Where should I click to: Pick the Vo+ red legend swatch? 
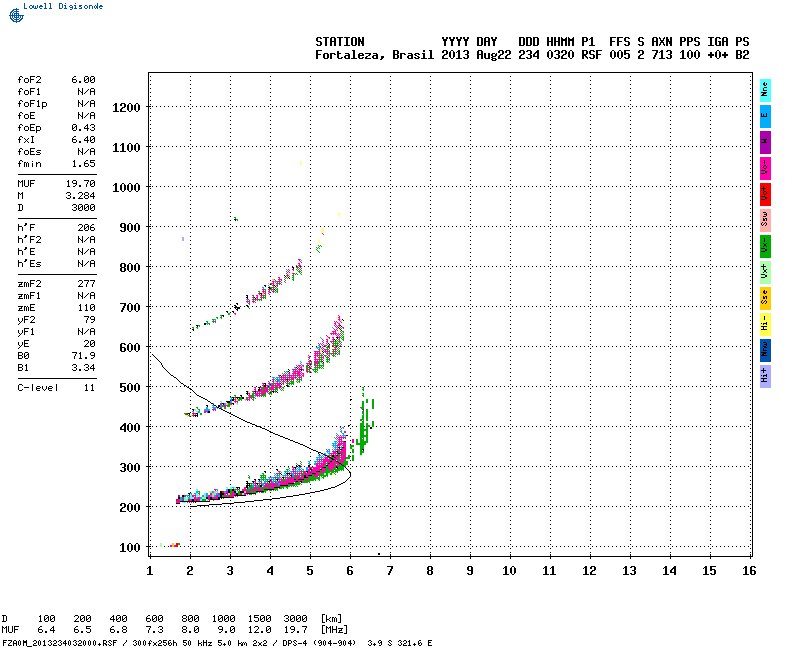765,194
